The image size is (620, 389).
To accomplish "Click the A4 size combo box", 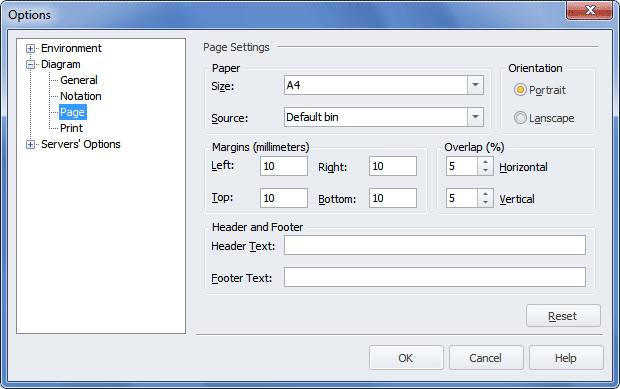I will point(384,85).
